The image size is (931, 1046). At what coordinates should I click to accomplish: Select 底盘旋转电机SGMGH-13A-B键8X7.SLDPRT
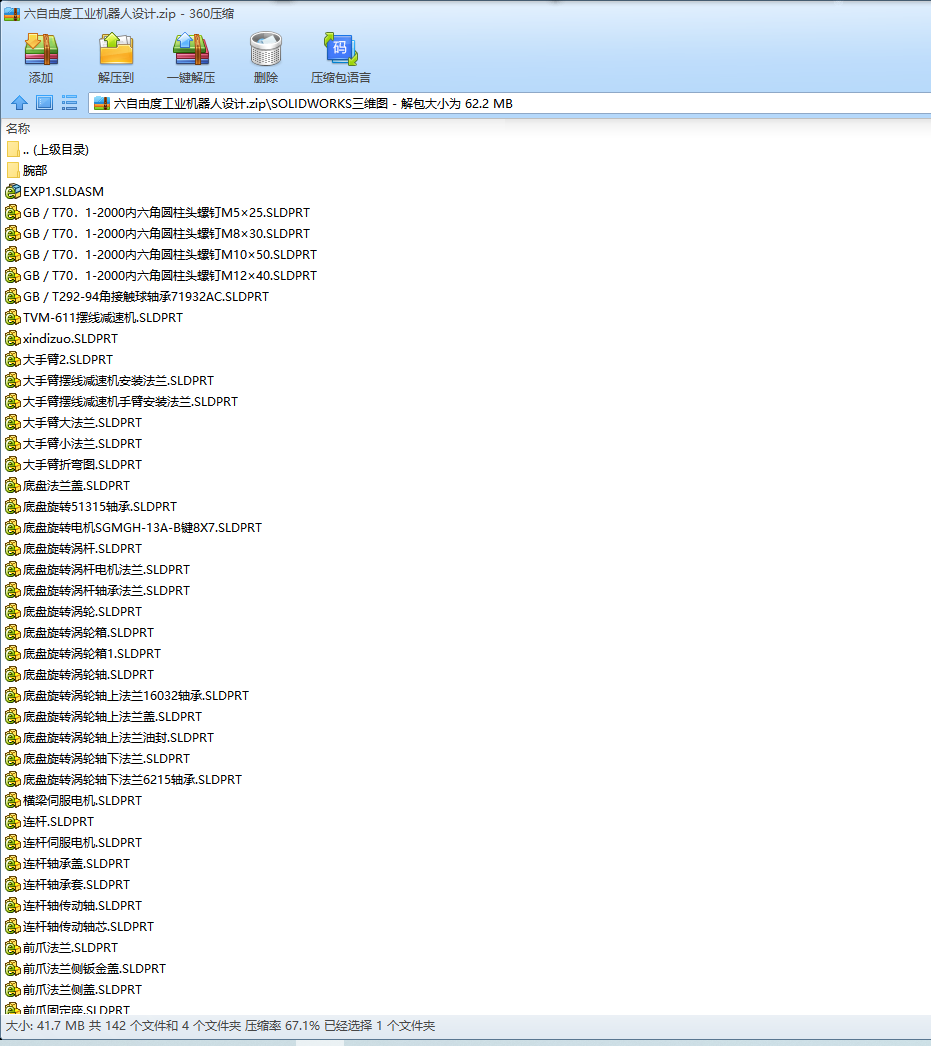pos(134,528)
